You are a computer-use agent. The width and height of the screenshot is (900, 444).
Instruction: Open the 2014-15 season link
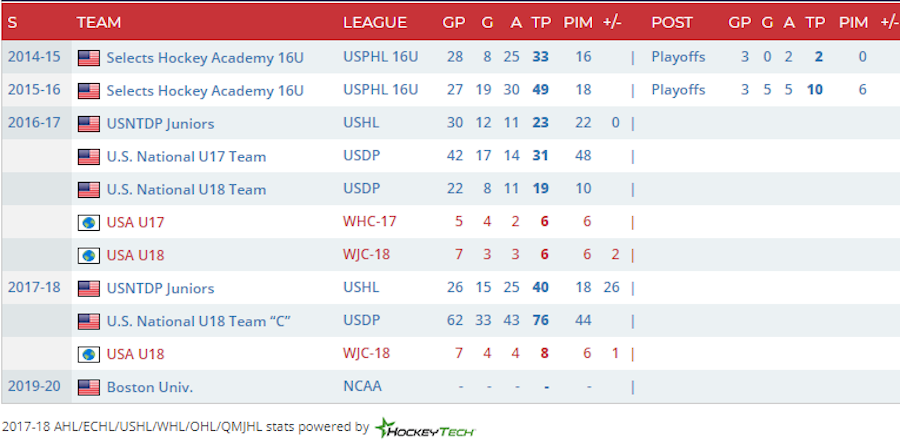tap(34, 57)
